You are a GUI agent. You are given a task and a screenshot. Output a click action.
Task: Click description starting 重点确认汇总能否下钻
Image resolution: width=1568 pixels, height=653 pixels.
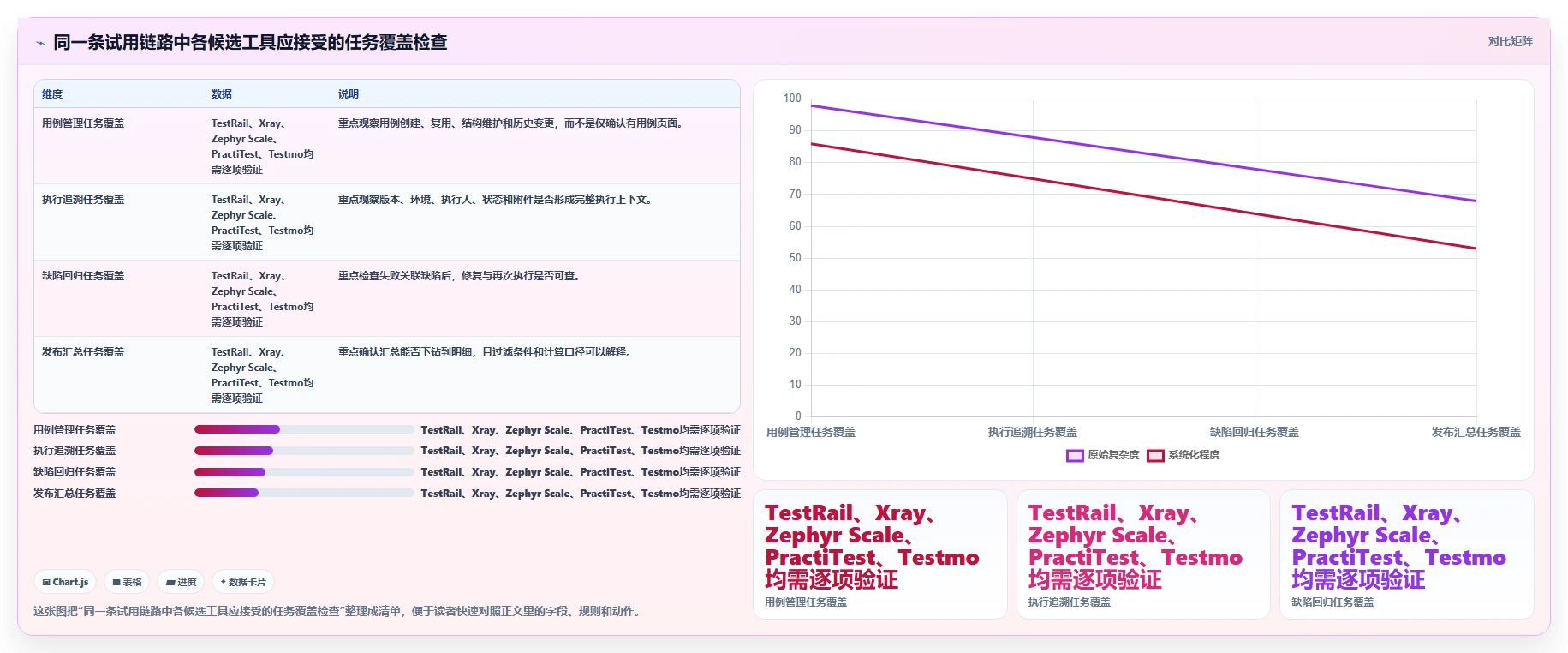coord(487,352)
